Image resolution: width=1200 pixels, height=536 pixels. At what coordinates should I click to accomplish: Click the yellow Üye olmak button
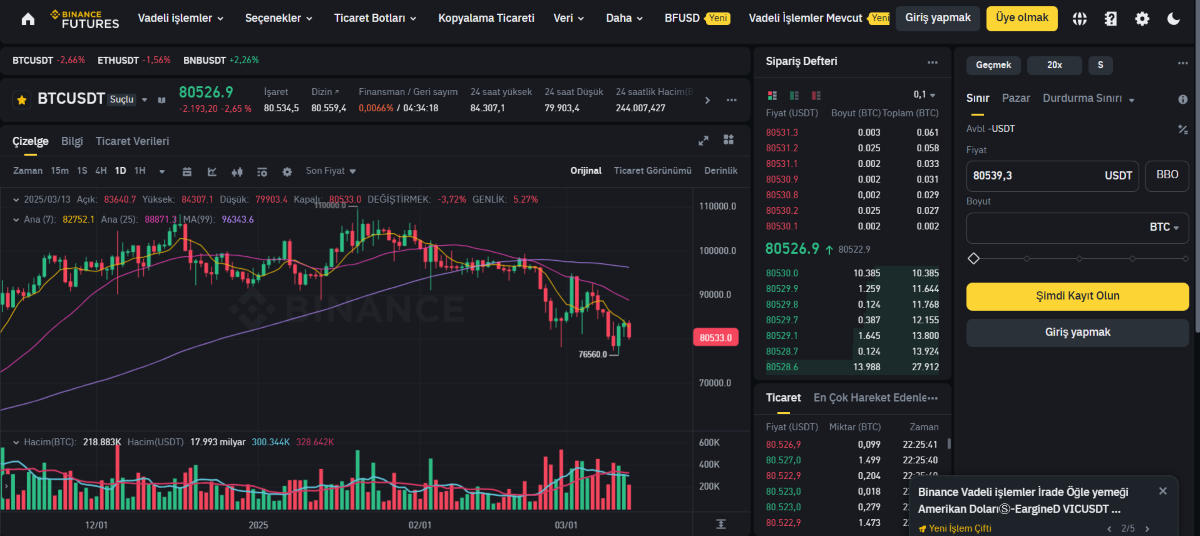[1022, 18]
